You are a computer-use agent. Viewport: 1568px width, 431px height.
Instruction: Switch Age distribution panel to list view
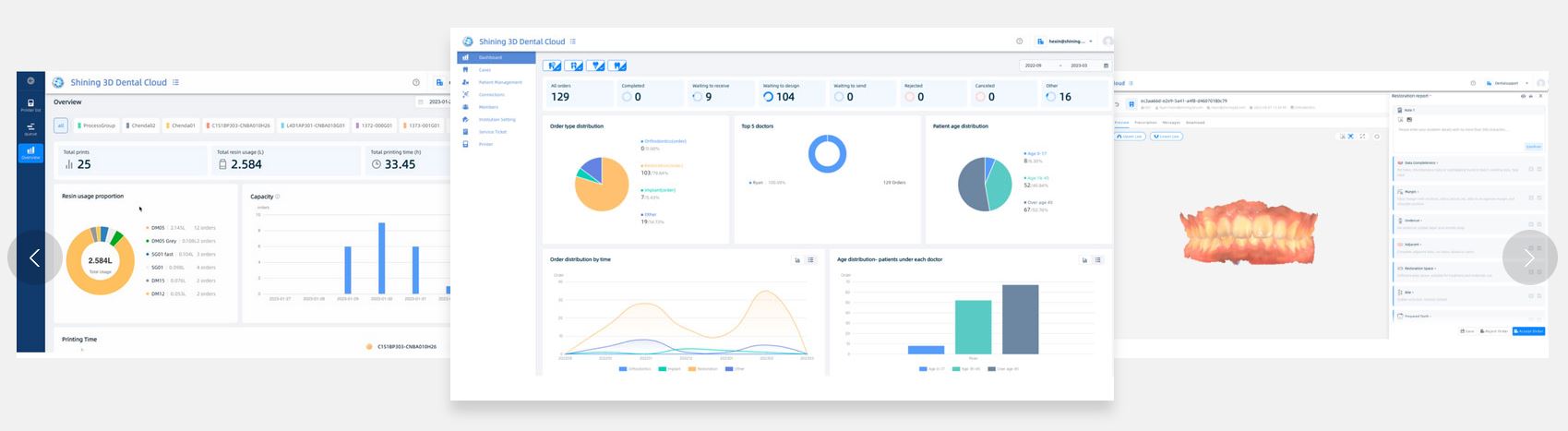click(1098, 260)
